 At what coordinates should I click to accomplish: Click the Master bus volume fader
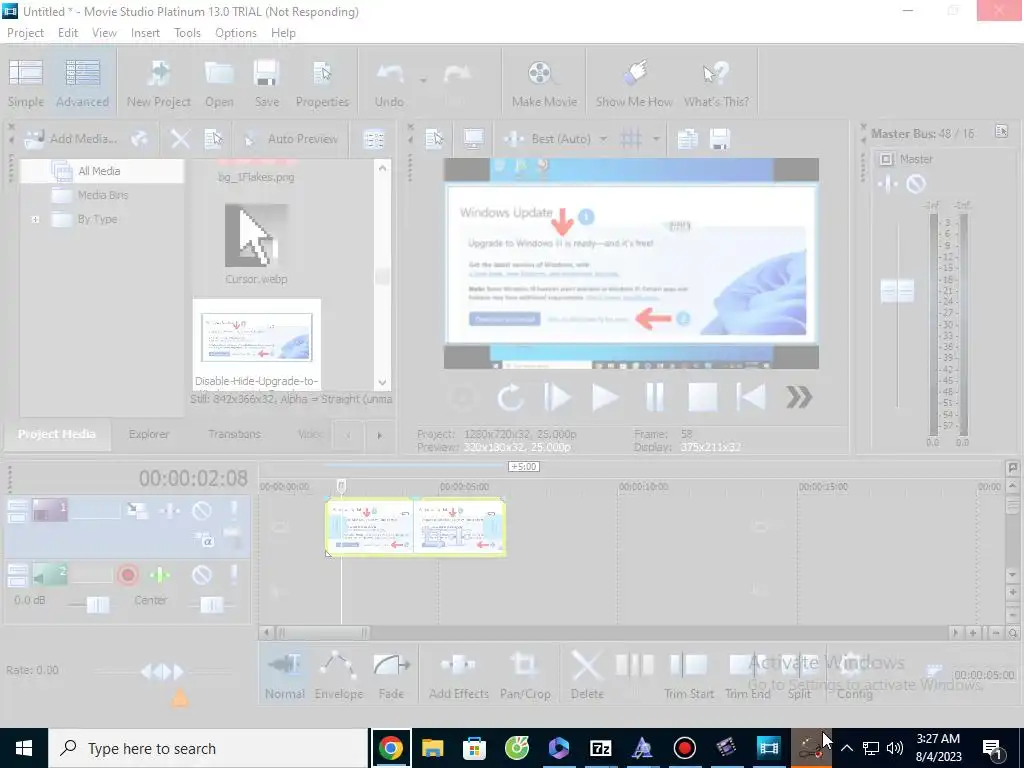coord(897,291)
